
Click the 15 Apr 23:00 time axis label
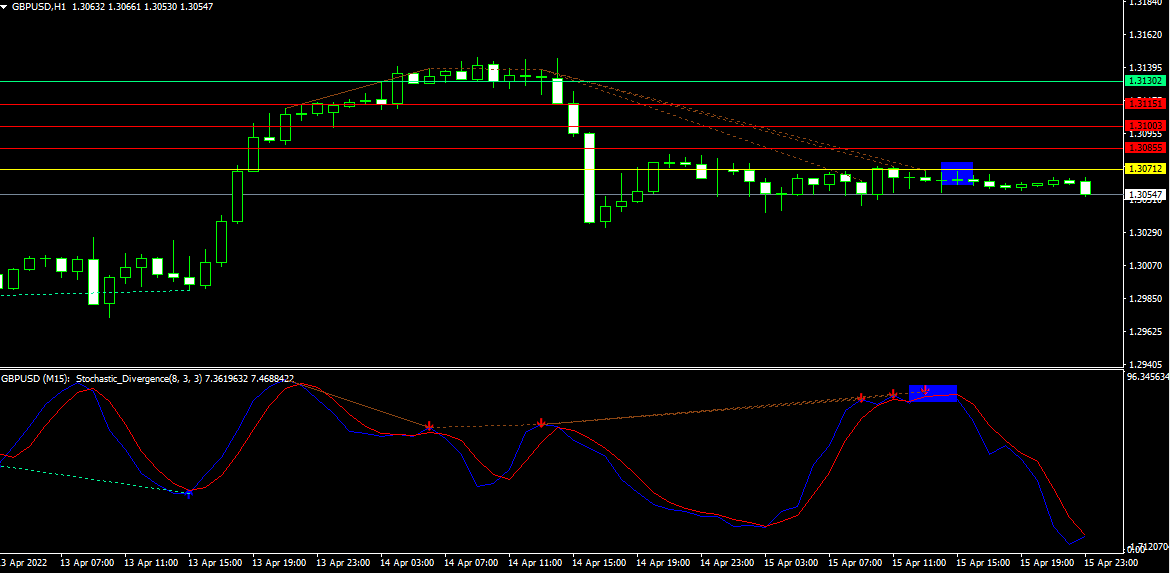pos(1110,563)
